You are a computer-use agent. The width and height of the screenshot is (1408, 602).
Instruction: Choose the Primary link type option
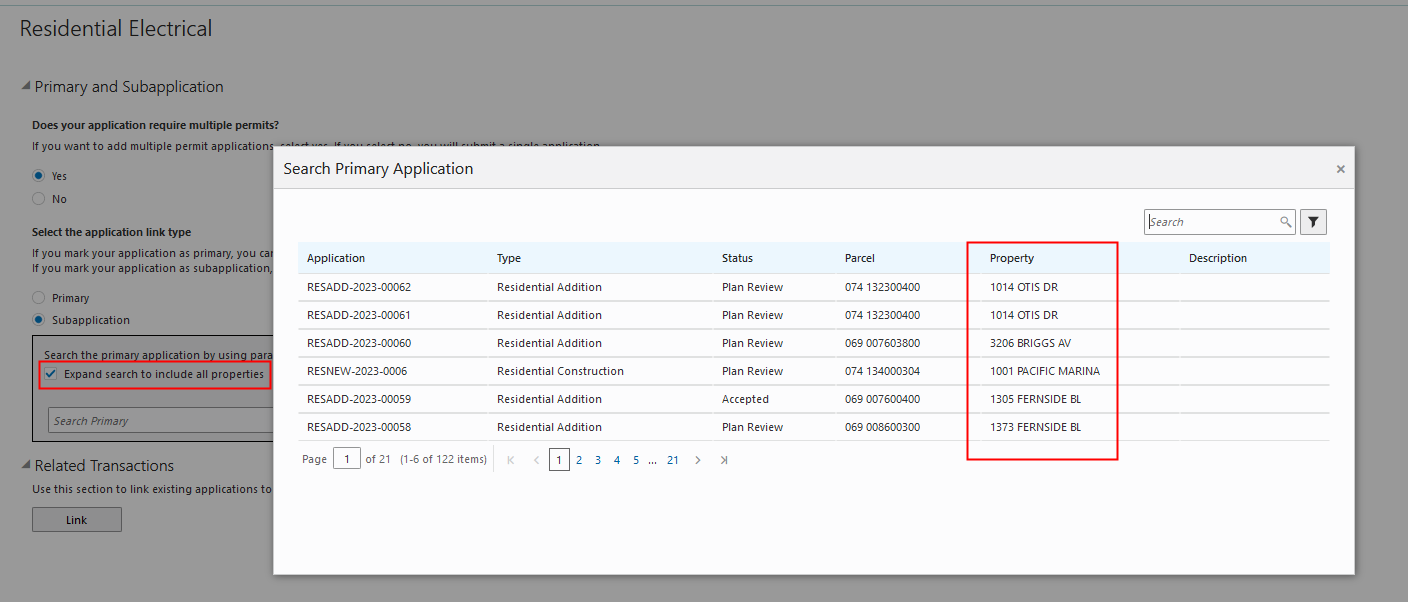pyautogui.click(x=39, y=298)
